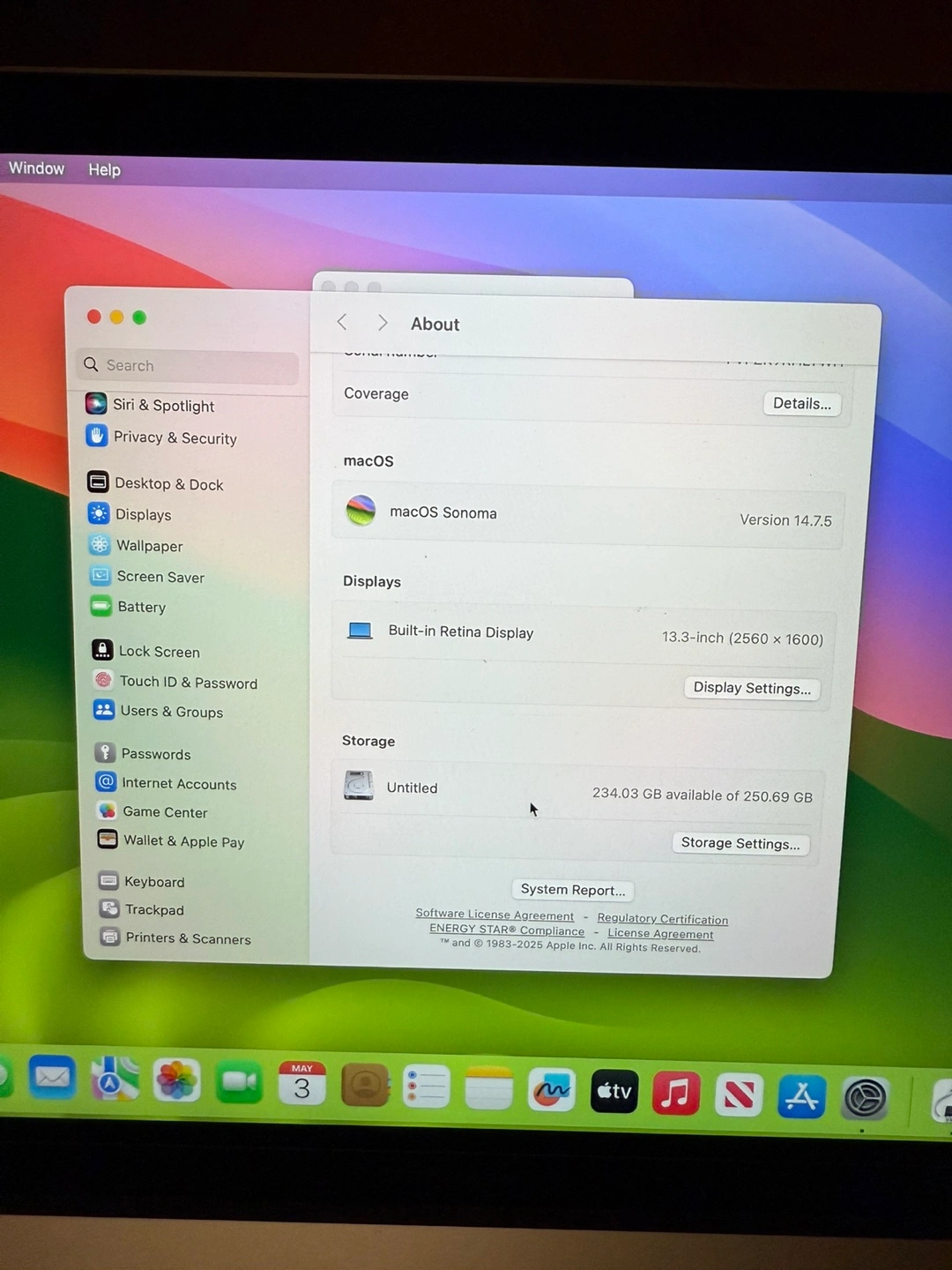Select the Desktop & Dock icon
Image resolution: width=952 pixels, height=1270 pixels.
(98, 482)
